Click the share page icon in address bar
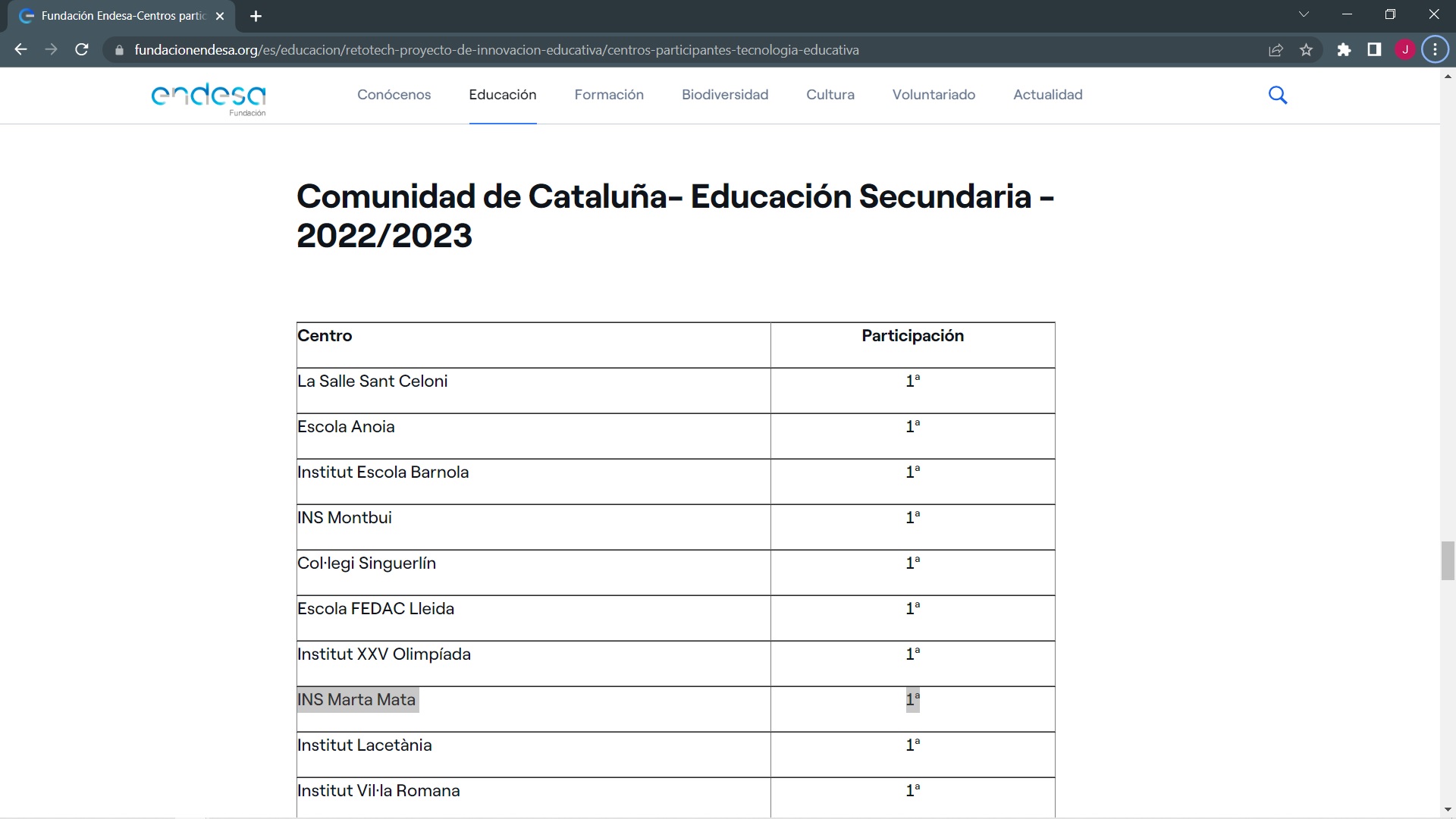This screenshot has width=1456, height=819. 1276,50
